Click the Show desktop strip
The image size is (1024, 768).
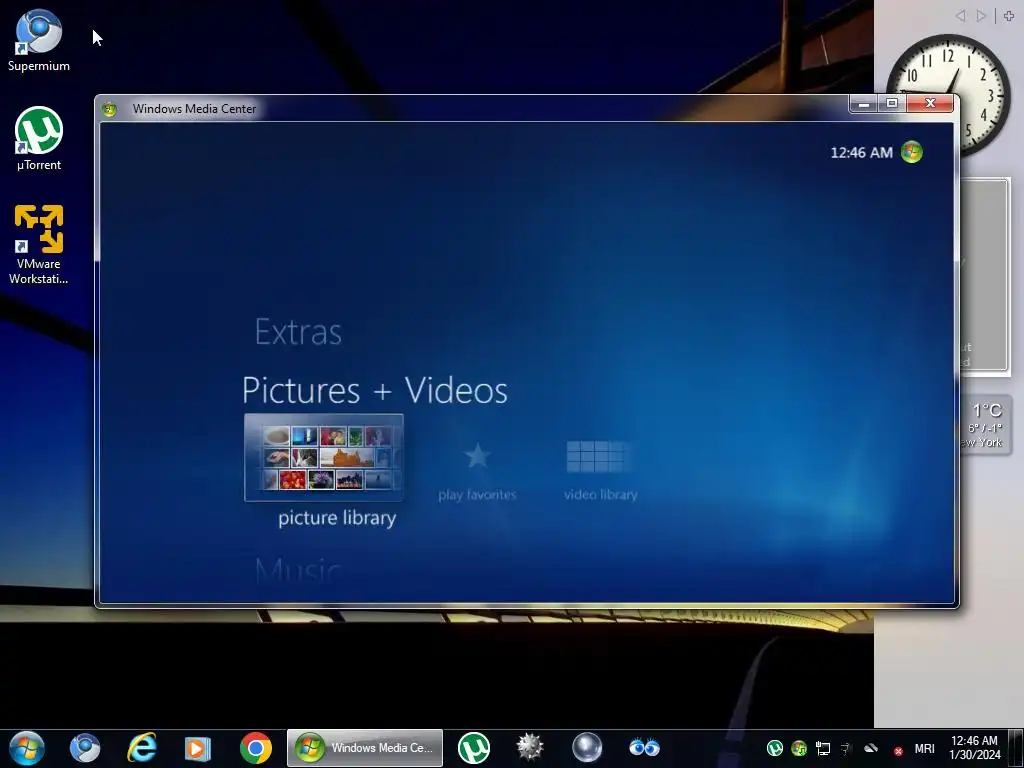click(1016, 748)
